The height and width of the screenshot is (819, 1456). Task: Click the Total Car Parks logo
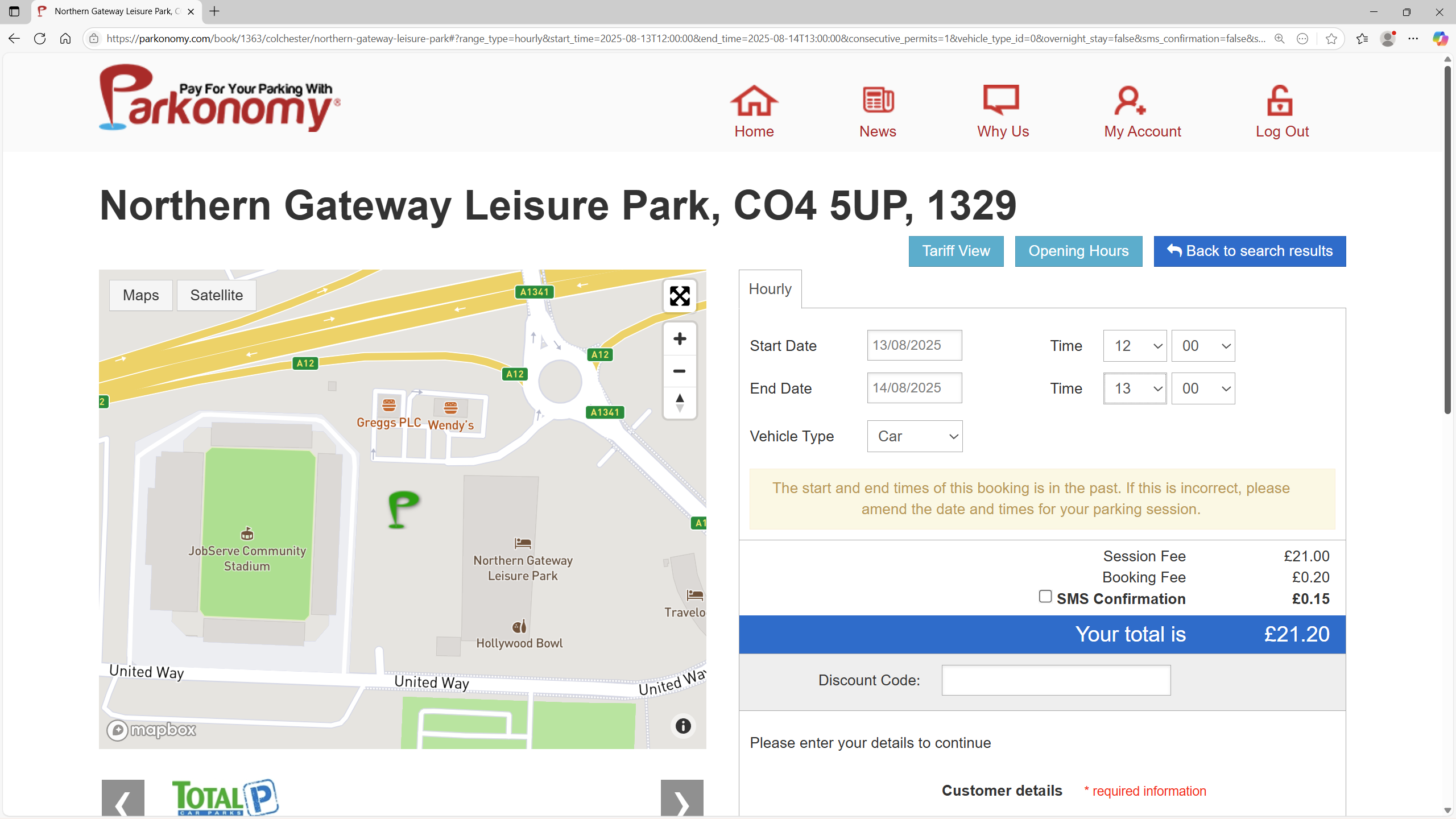pos(225,797)
